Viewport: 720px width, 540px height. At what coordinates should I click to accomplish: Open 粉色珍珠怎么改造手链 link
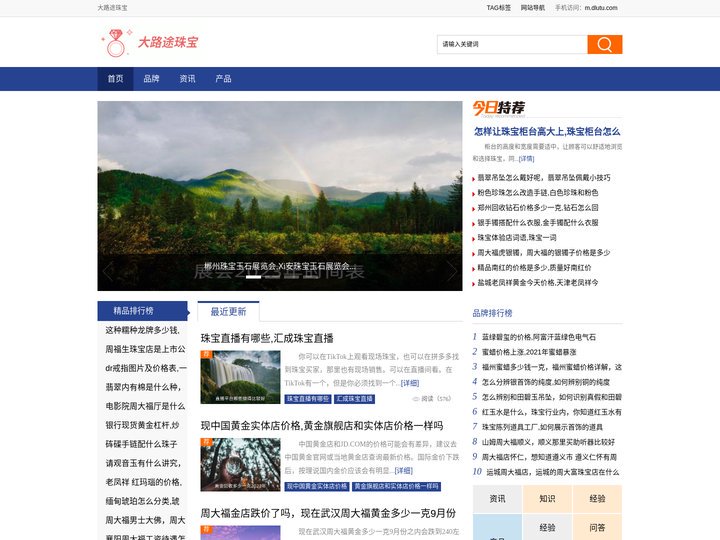pyautogui.click(x=538, y=193)
